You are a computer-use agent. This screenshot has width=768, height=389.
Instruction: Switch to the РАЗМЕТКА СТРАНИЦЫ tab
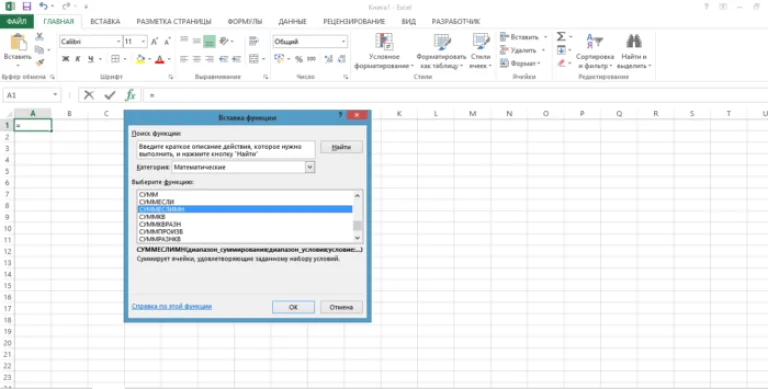coord(174,22)
